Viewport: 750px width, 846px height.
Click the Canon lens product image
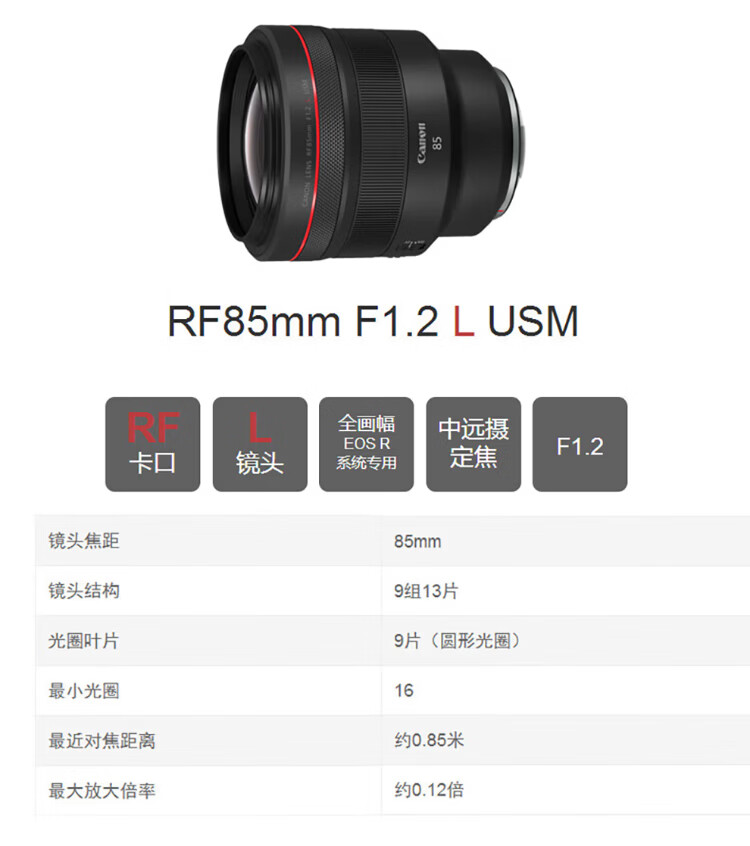372,144
